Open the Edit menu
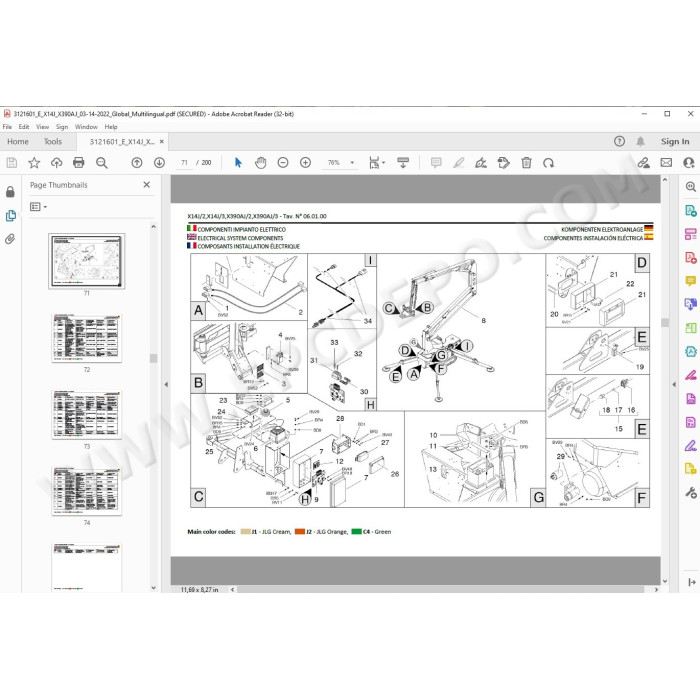The image size is (700, 700). [24, 127]
